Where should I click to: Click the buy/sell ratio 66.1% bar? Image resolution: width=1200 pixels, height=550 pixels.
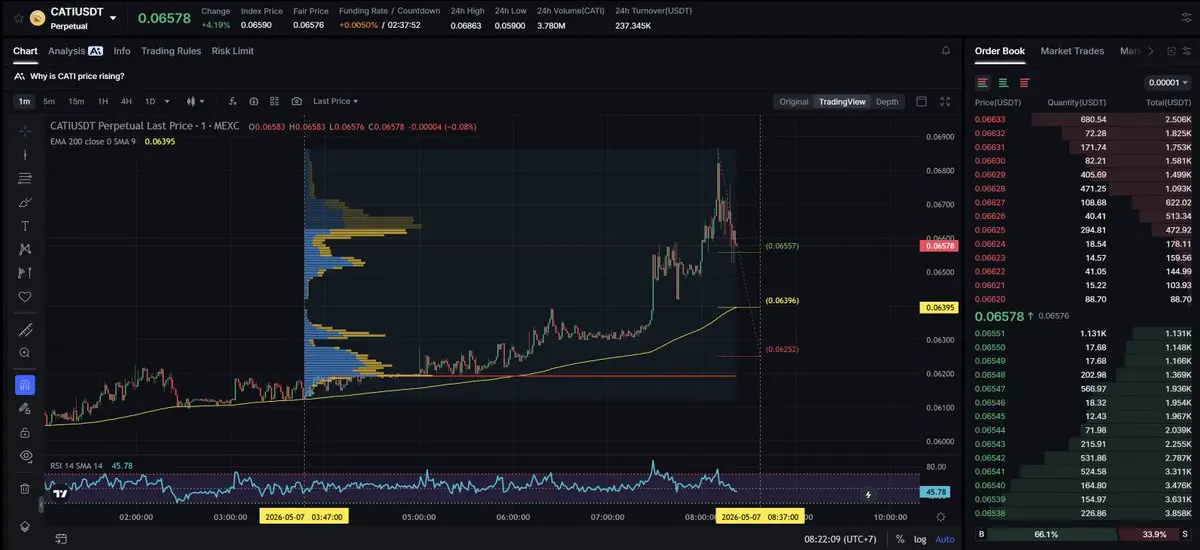1045,534
